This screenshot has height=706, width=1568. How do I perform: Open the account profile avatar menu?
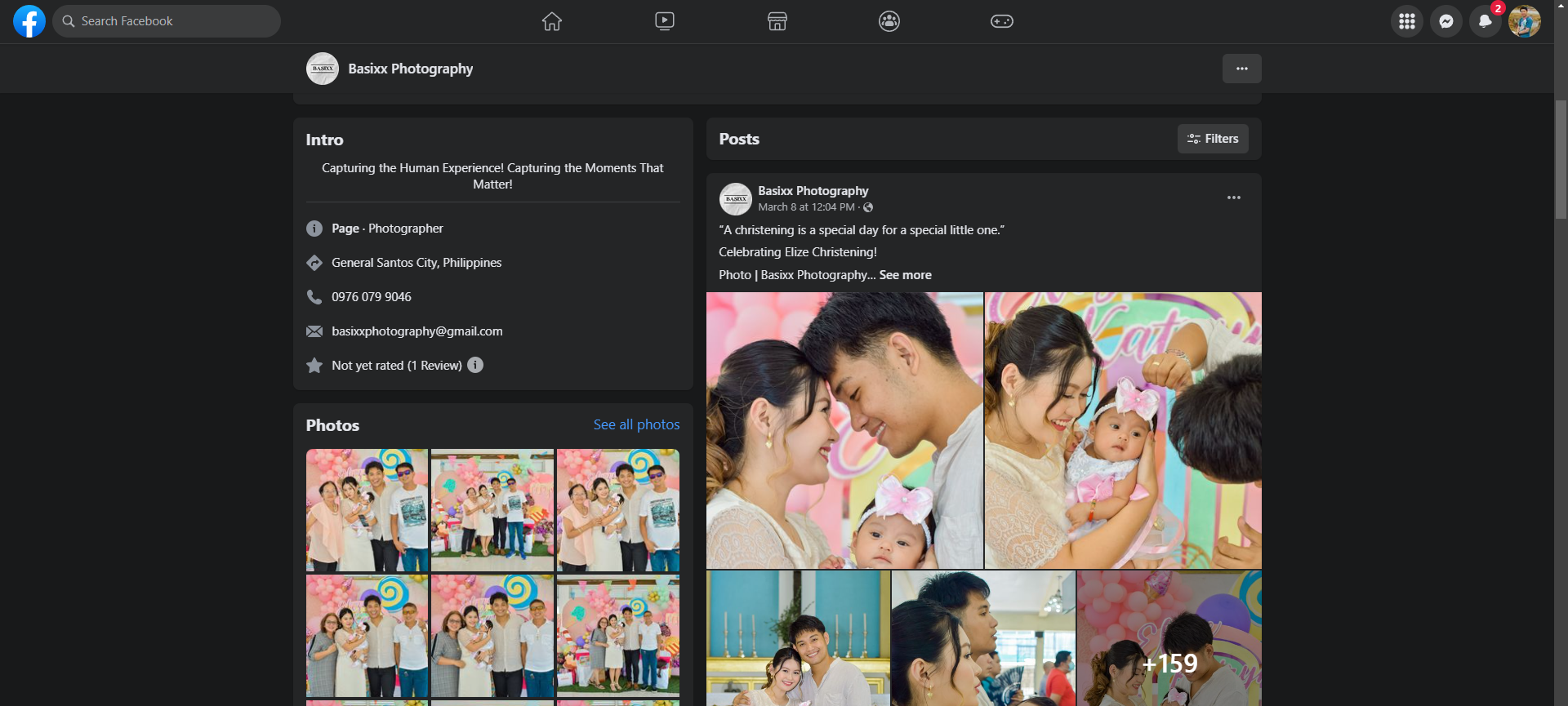(x=1525, y=21)
